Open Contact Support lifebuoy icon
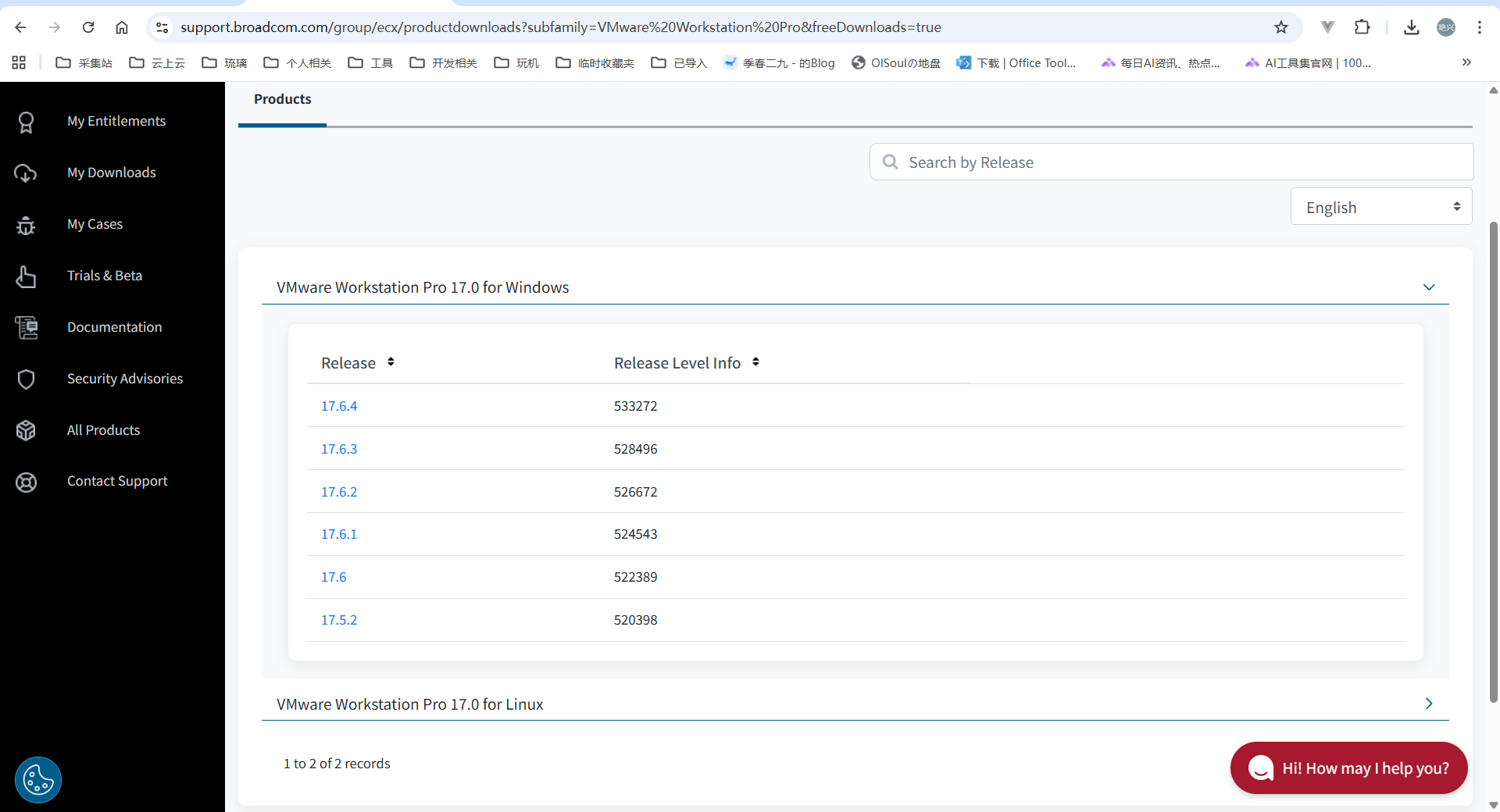This screenshot has width=1500, height=812. coord(26,482)
